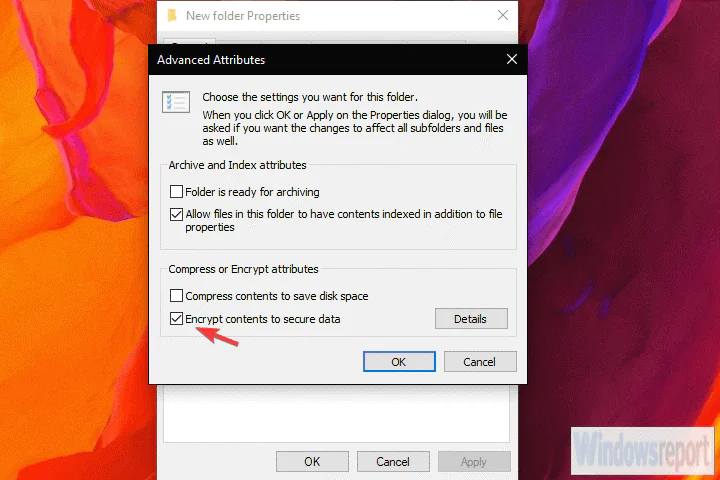
Task: Toggle 'Encrypt contents to secure data' checkbox
Action: [x=176, y=318]
